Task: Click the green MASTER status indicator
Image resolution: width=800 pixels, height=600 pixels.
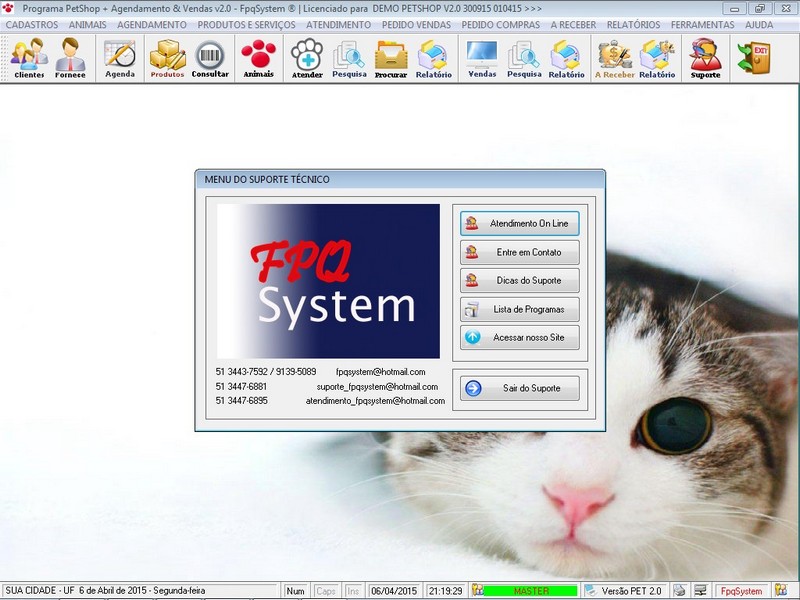Action: point(531,591)
